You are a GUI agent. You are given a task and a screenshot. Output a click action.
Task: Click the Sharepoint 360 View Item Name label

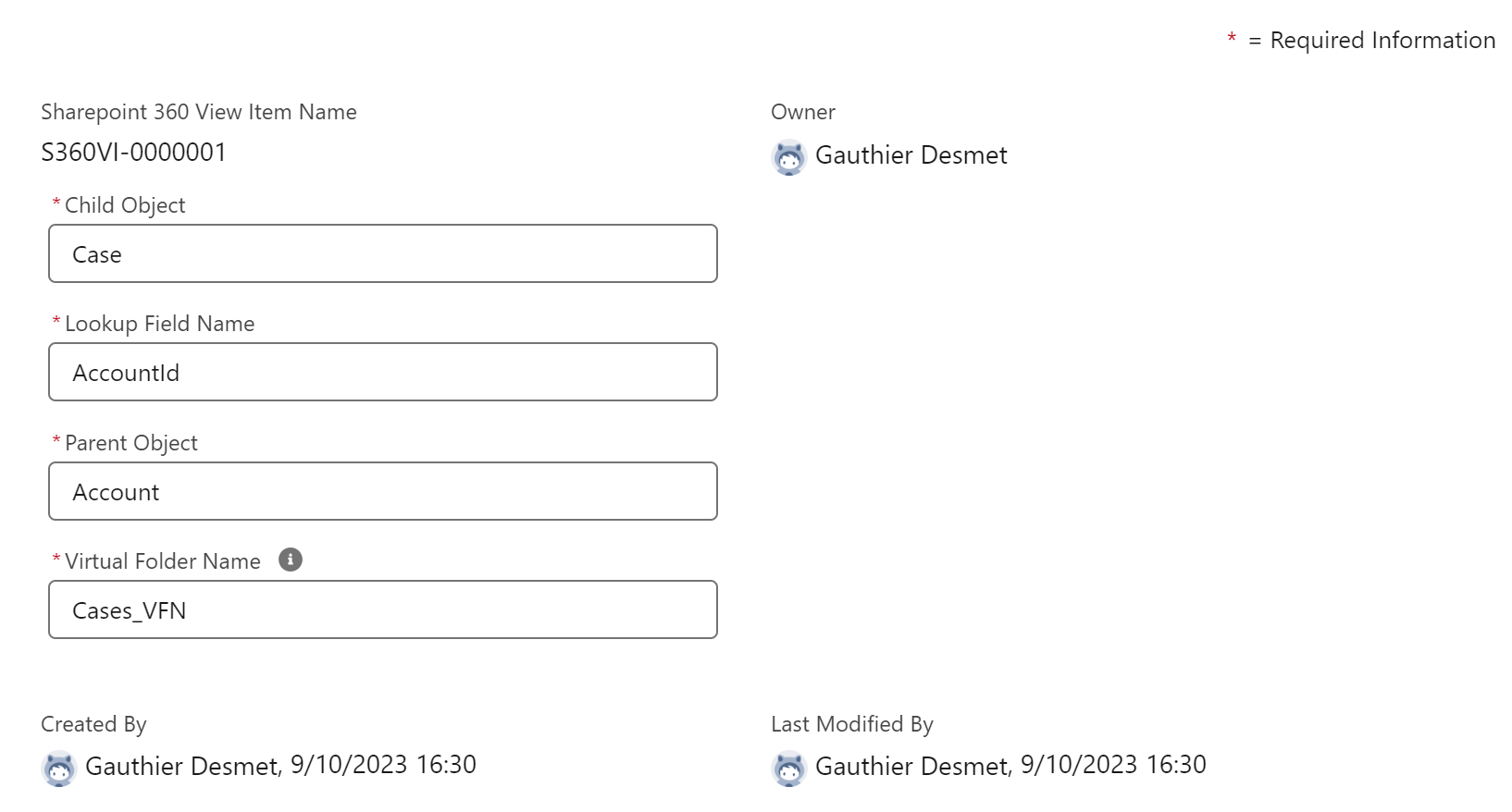pos(198,112)
